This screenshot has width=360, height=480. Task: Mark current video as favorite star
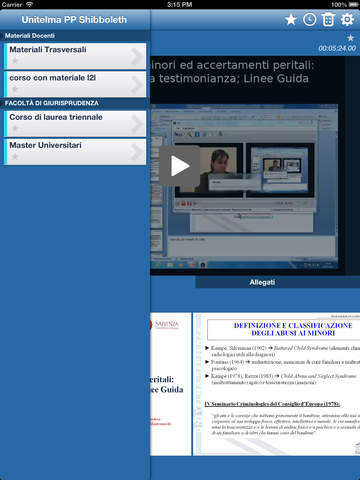(350, 38)
